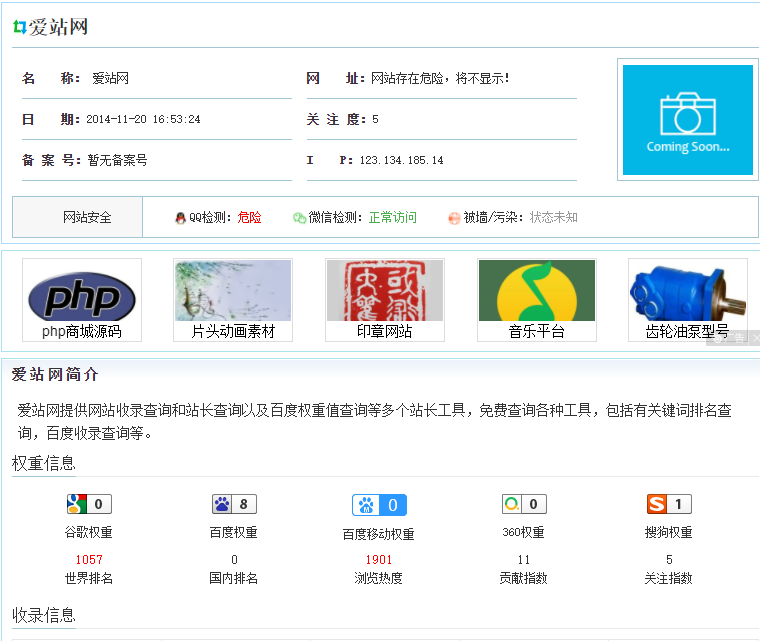This screenshot has width=760, height=641.
Task: Click the Baidu weight paw badge
Action: (234, 504)
